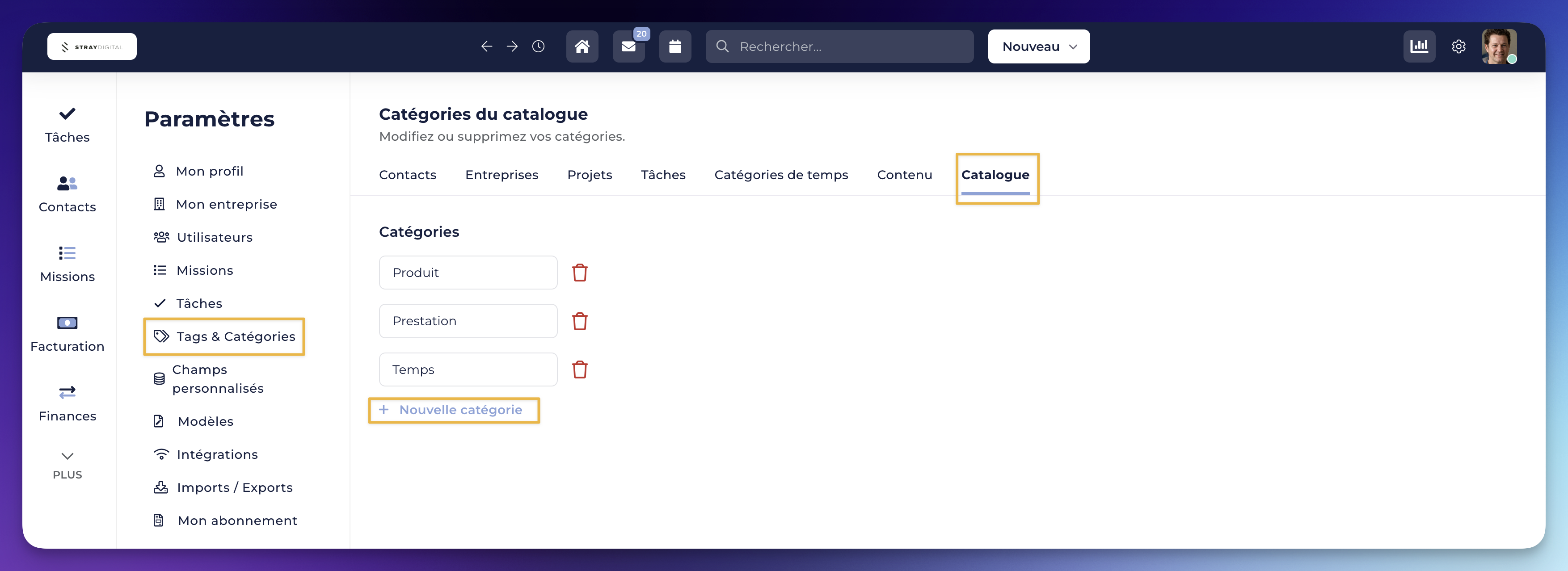
Task: Open the mail inbox icon
Action: pos(629,47)
